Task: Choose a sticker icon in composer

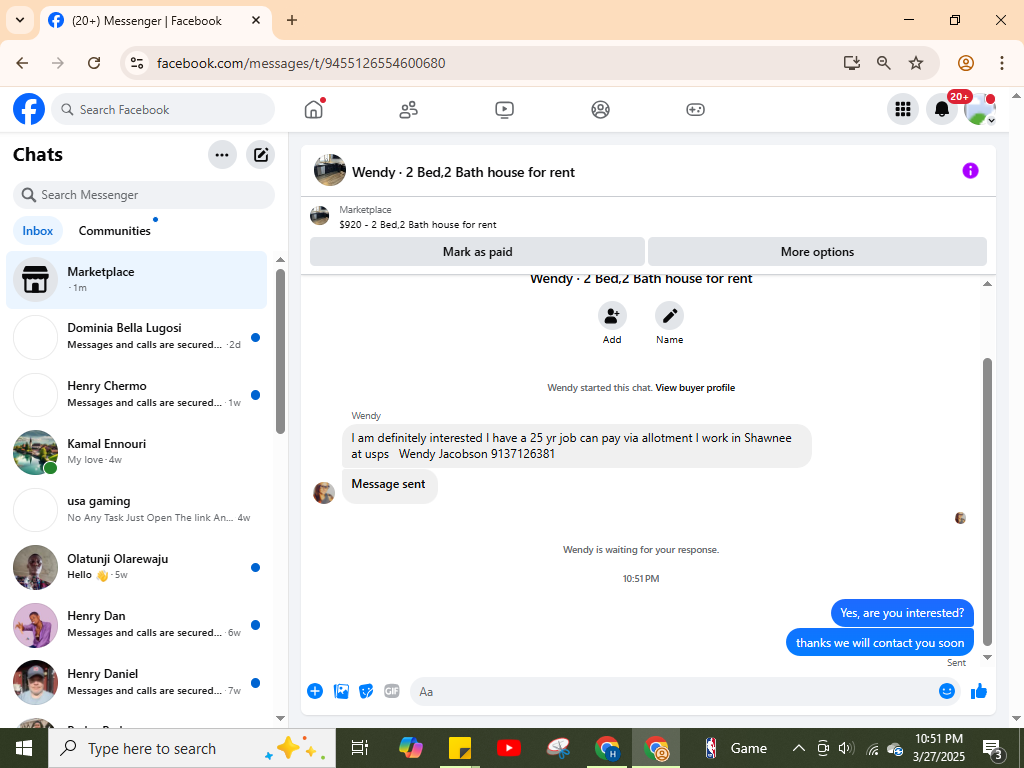Action: [366, 691]
